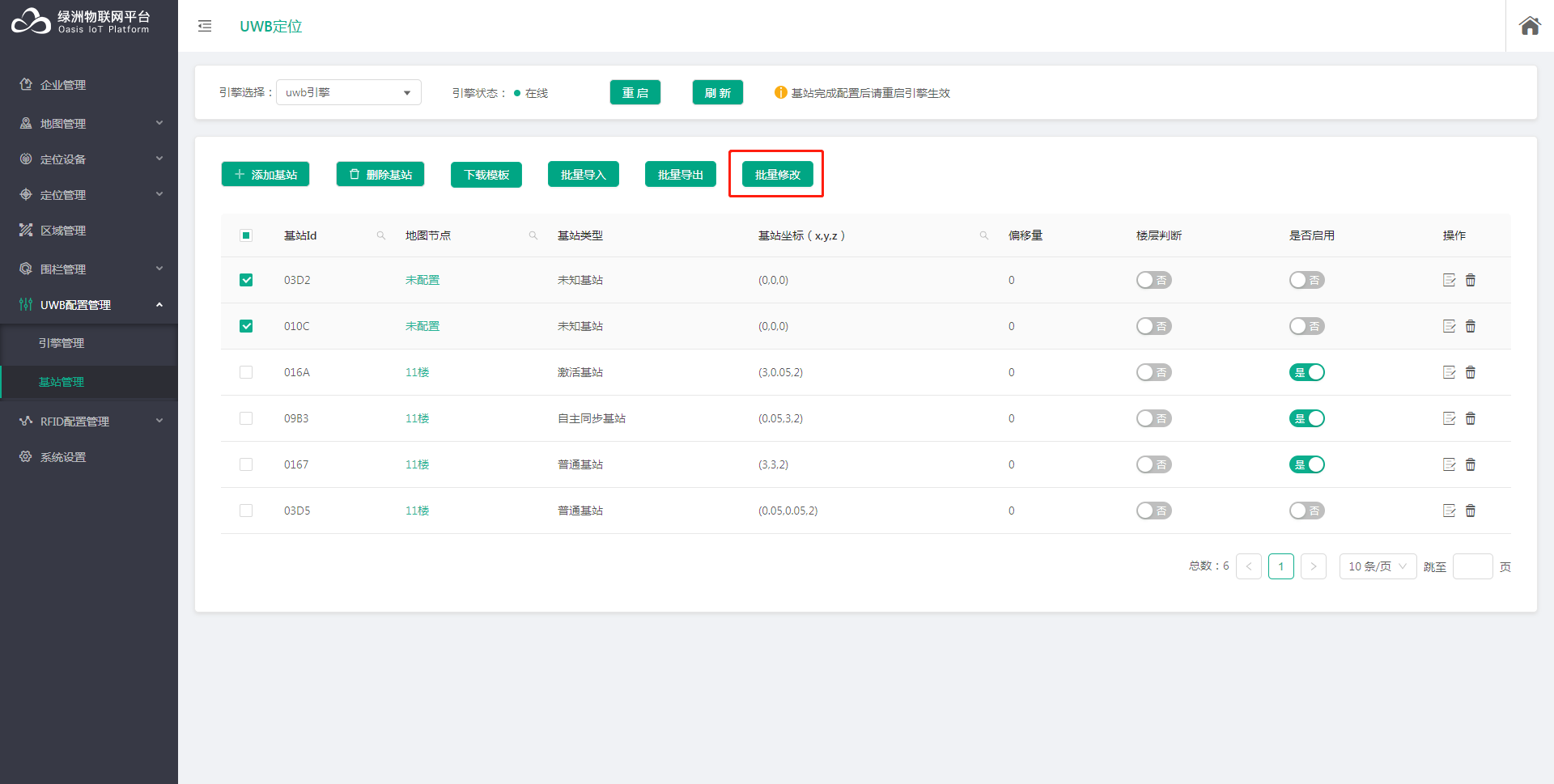Check the 09B3 row checkbox
1554x784 pixels.
246,418
